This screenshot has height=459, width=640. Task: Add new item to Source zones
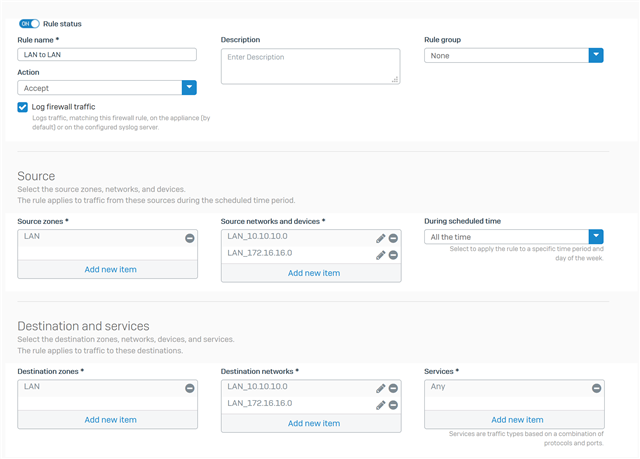[x=110, y=270]
